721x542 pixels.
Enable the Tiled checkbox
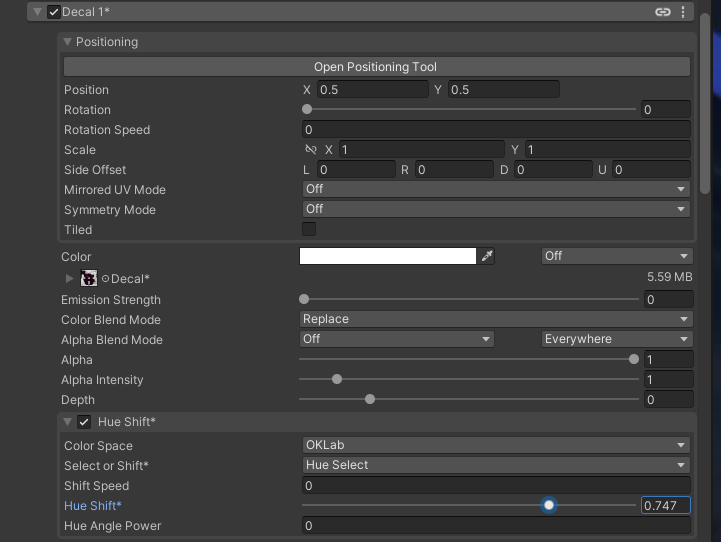(x=309, y=229)
